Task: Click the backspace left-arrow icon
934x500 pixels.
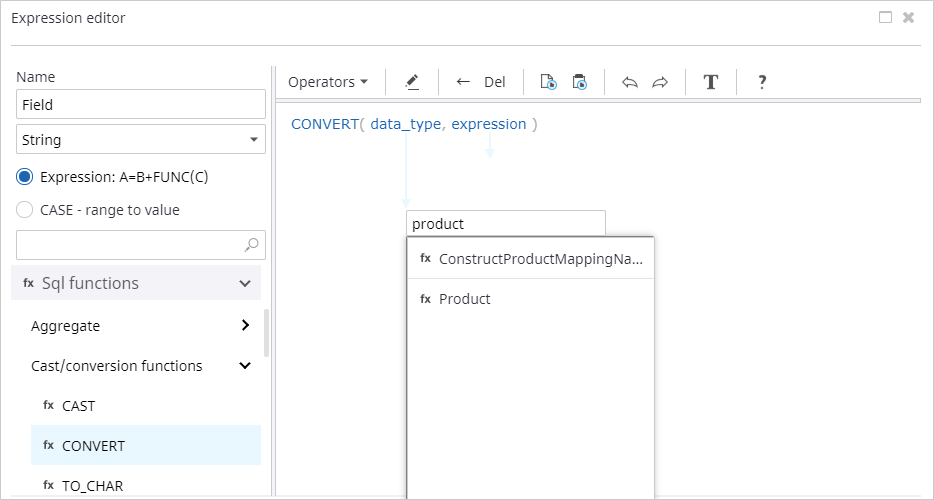Action: [463, 82]
